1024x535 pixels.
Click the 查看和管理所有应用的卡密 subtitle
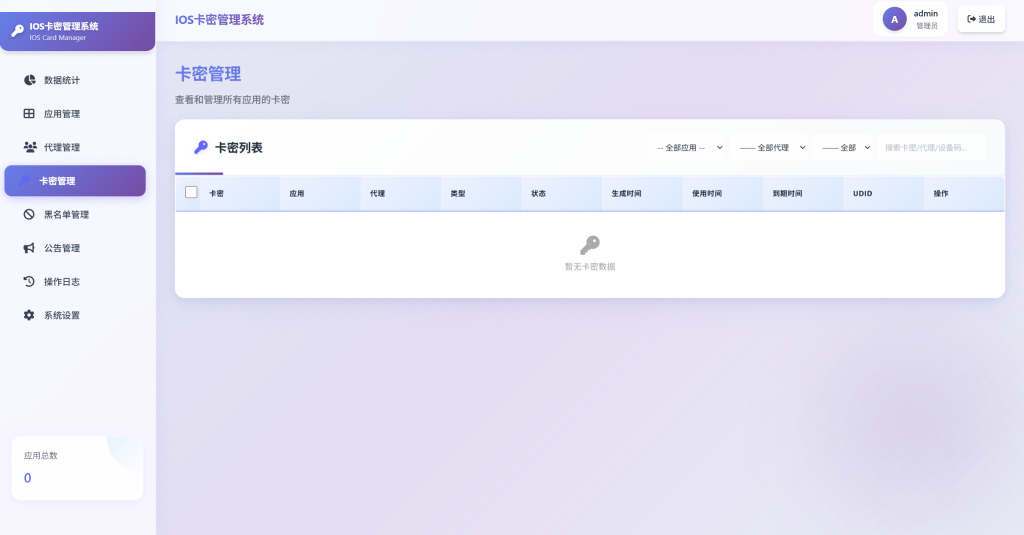coord(232,100)
